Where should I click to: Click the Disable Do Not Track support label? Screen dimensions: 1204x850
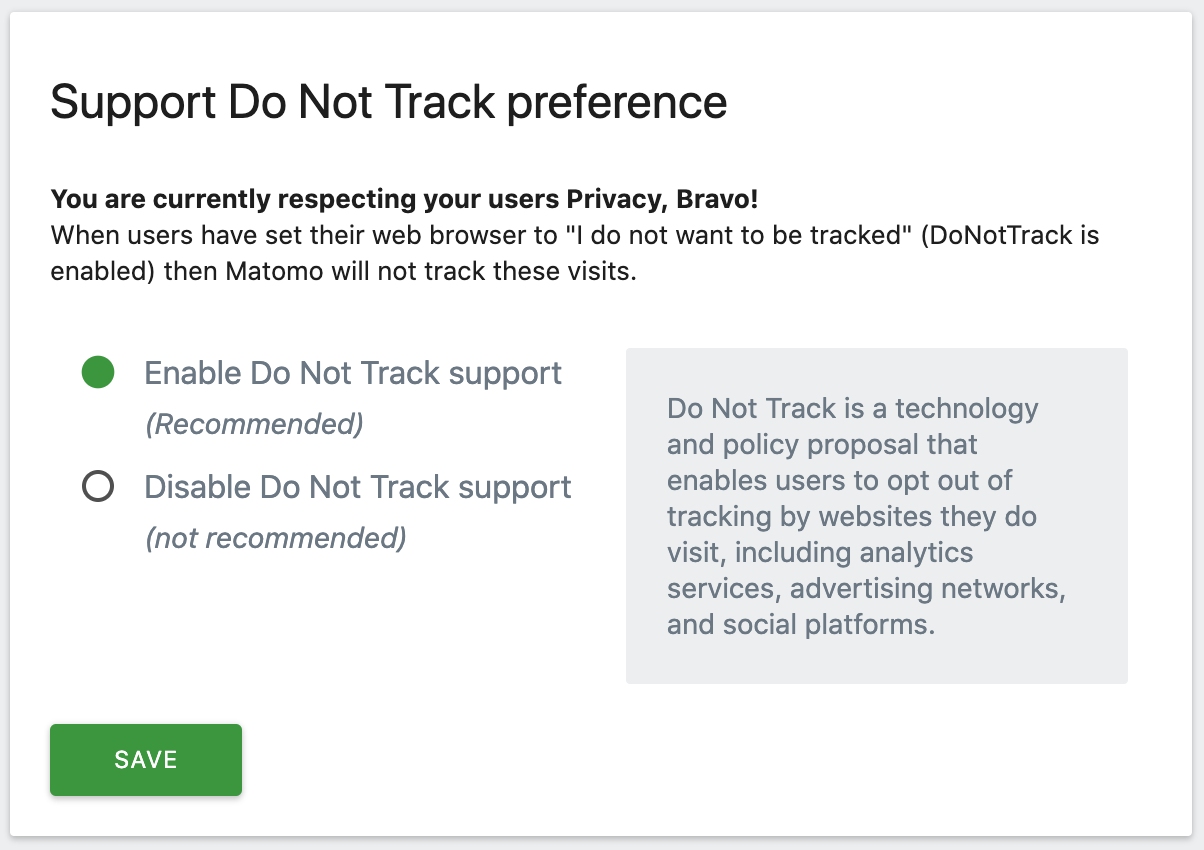tap(358, 487)
